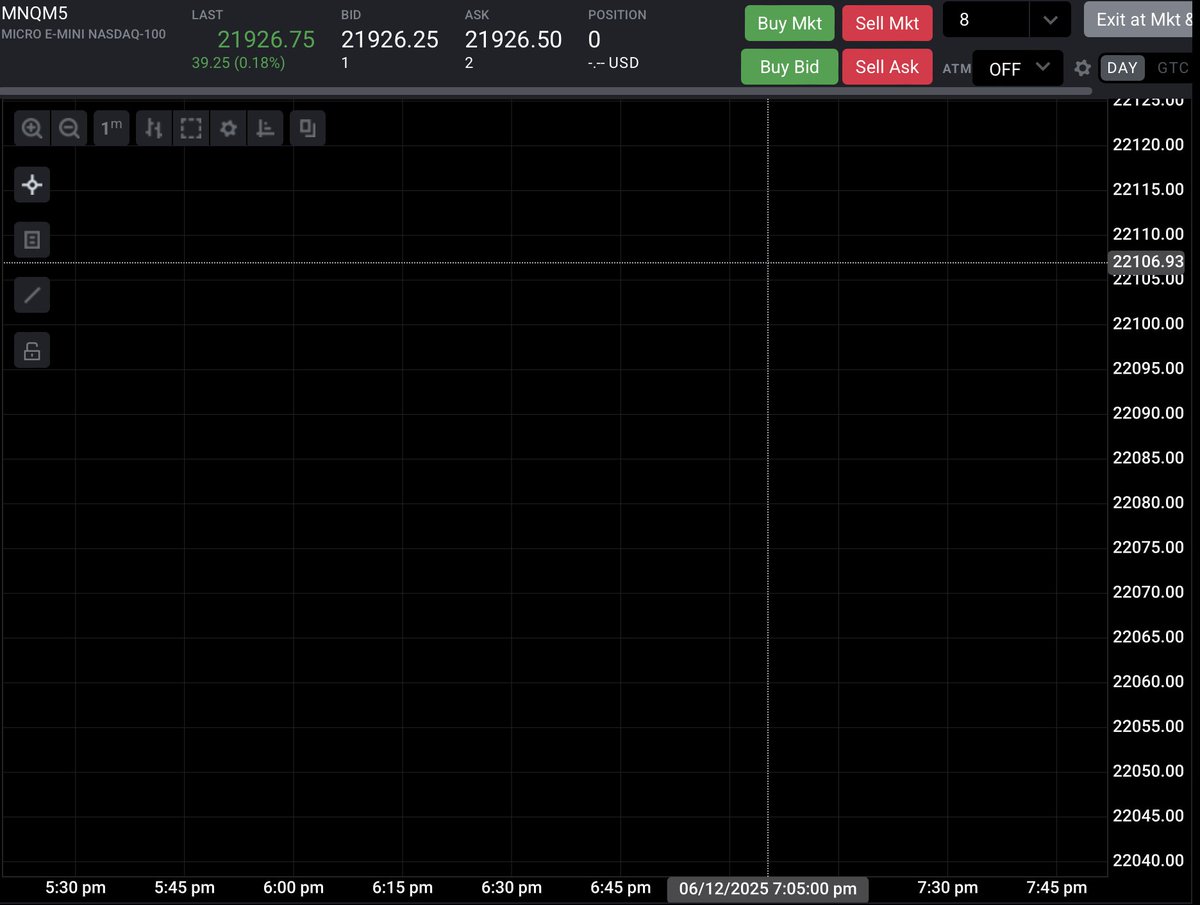Click the 6:45 pm time axis label
Viewport: 1200px width, 905px height.
621,888
